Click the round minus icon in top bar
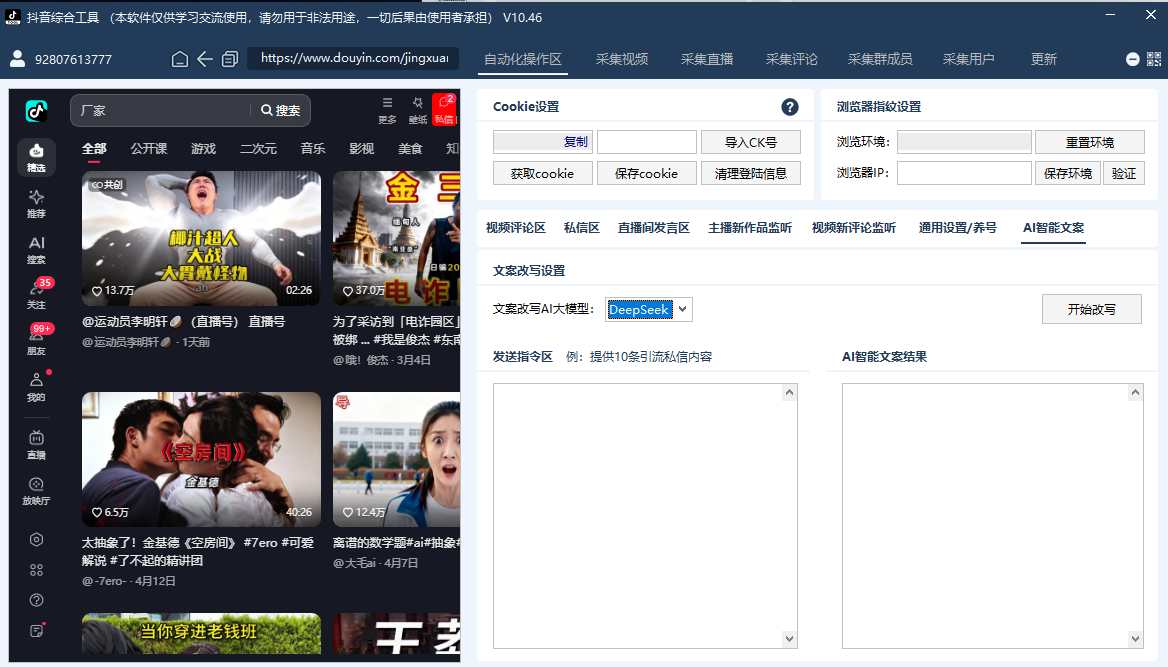 (x=1132, y=59)
